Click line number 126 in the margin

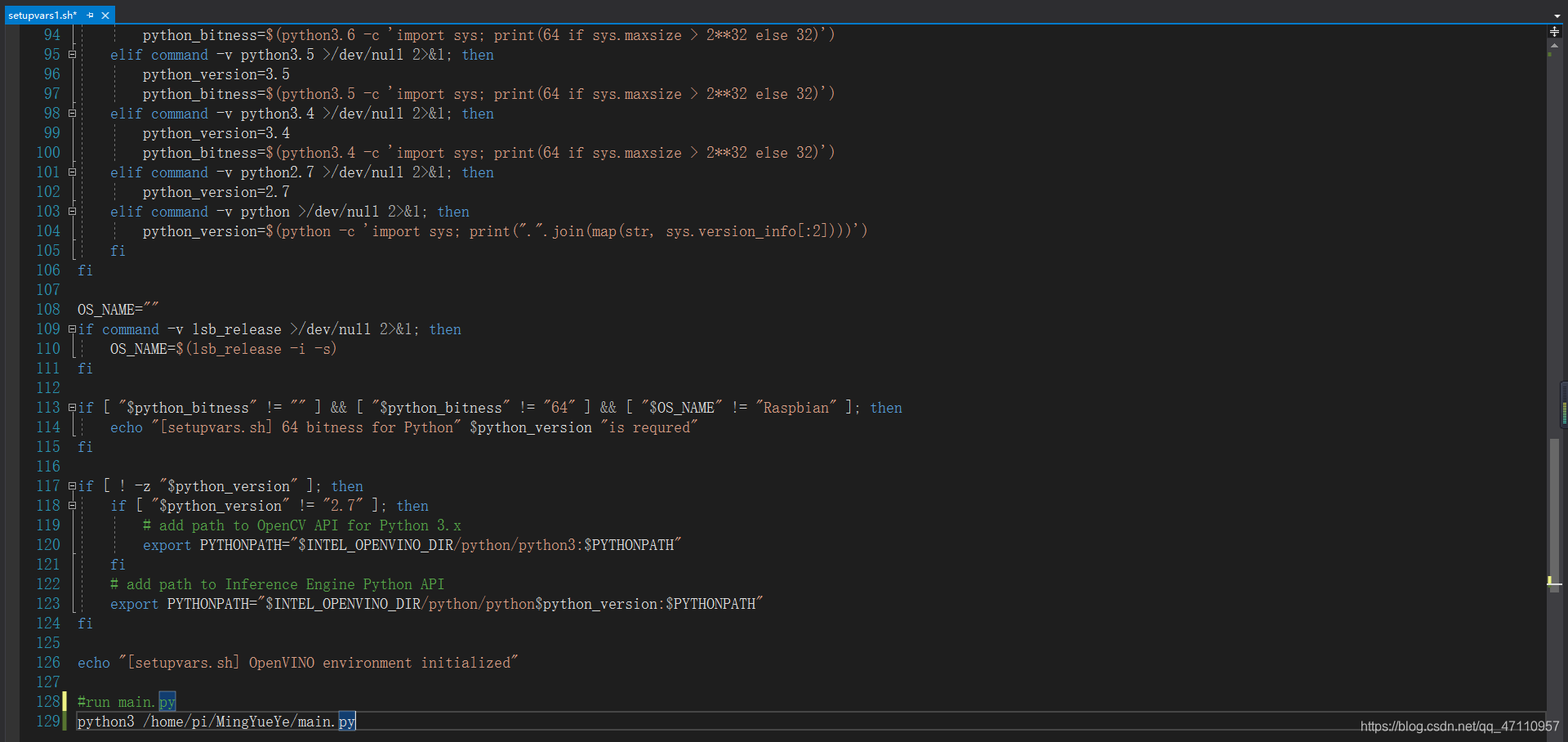coord(48,663)
